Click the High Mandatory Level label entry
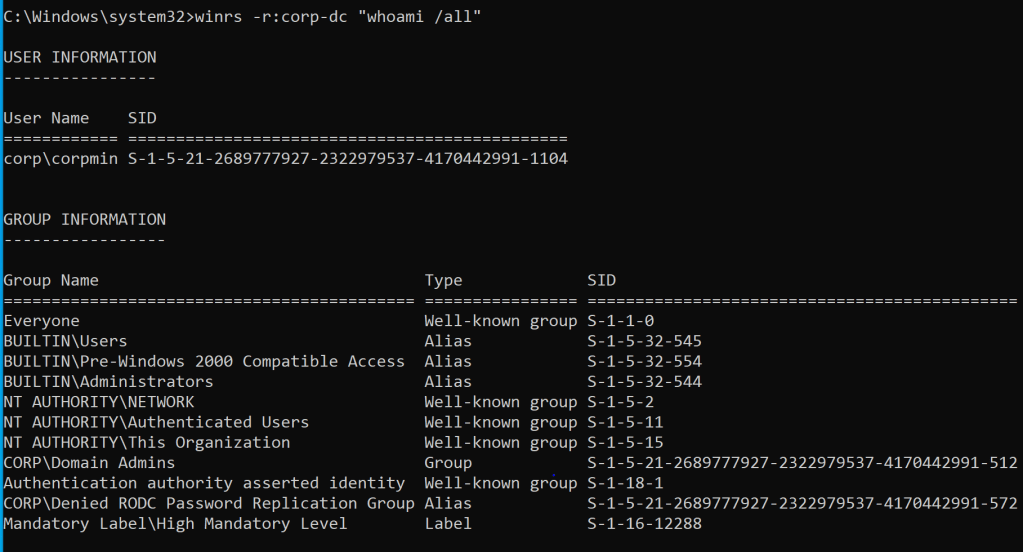The width and height of the screenshot is (1023, 552). pyautogui.click(x=176, y=523)
